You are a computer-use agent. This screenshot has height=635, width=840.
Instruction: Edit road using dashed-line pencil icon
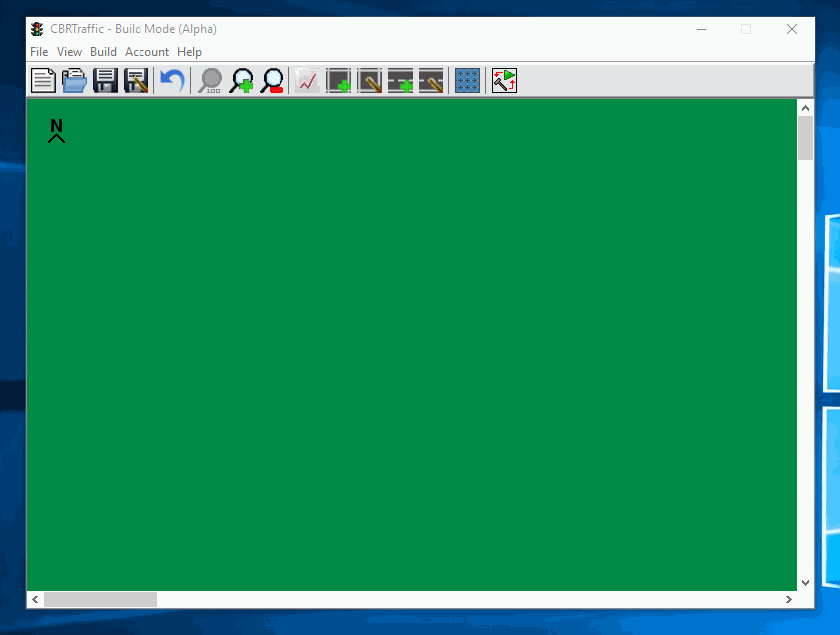pos(431,81)
